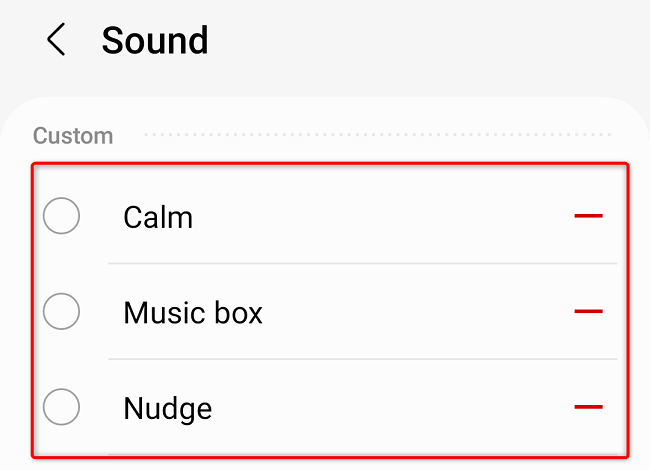
Task: Remove the Calm custom sound
Action: (x=589, y=216)
